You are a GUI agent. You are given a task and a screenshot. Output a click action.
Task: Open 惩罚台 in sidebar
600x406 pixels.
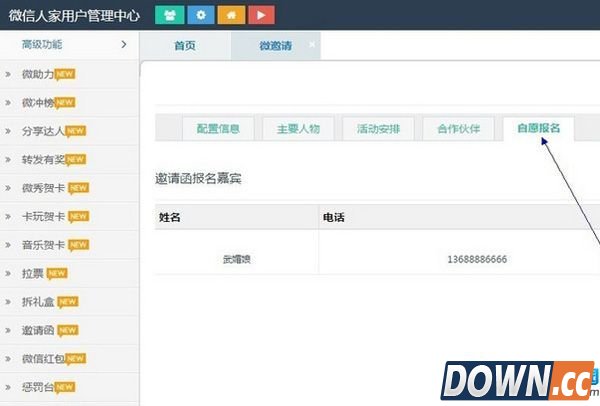pos(38,387)
